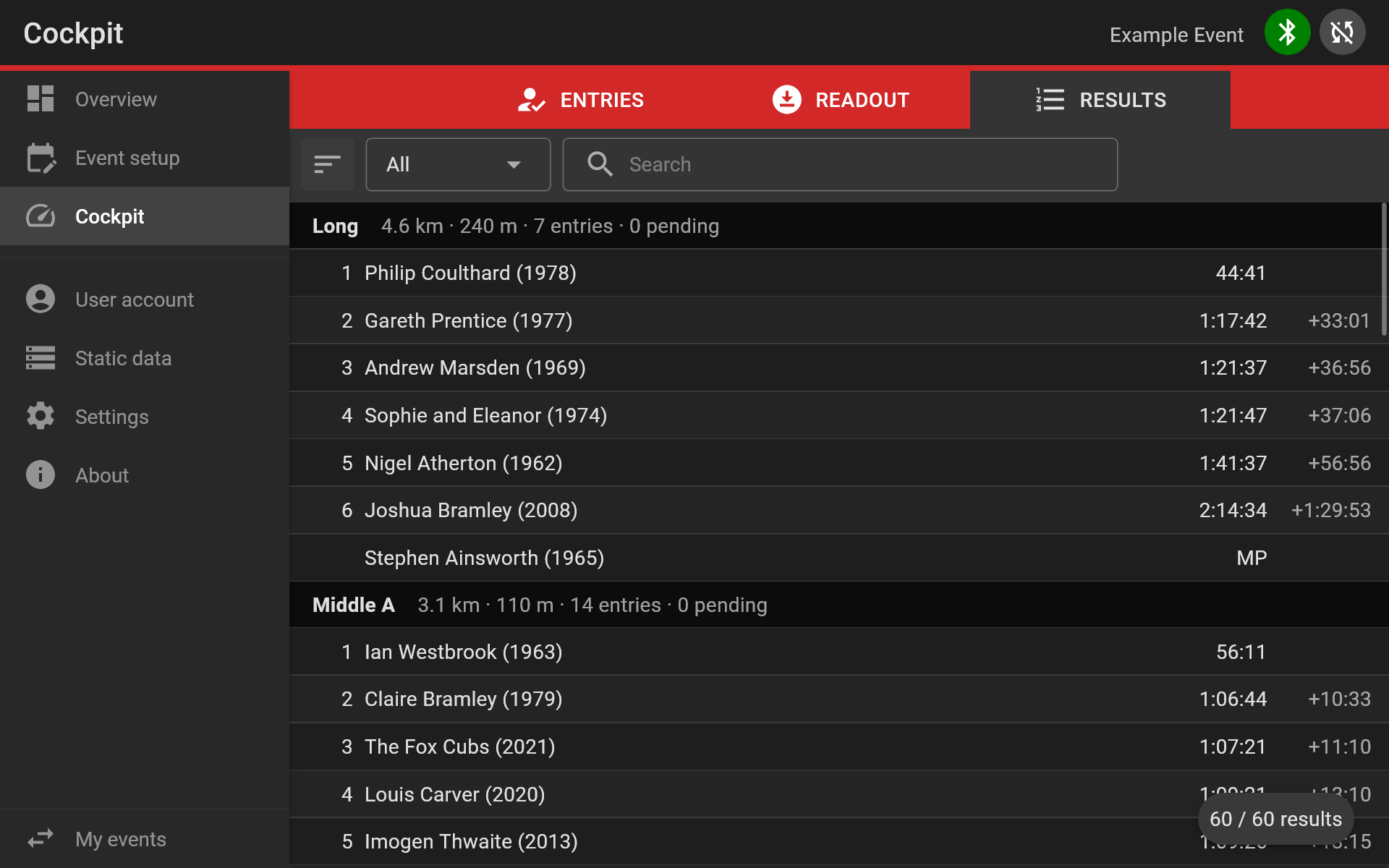The image size is (1389, 868).
Task: Select the Results tab
Action: point(1100,100)
